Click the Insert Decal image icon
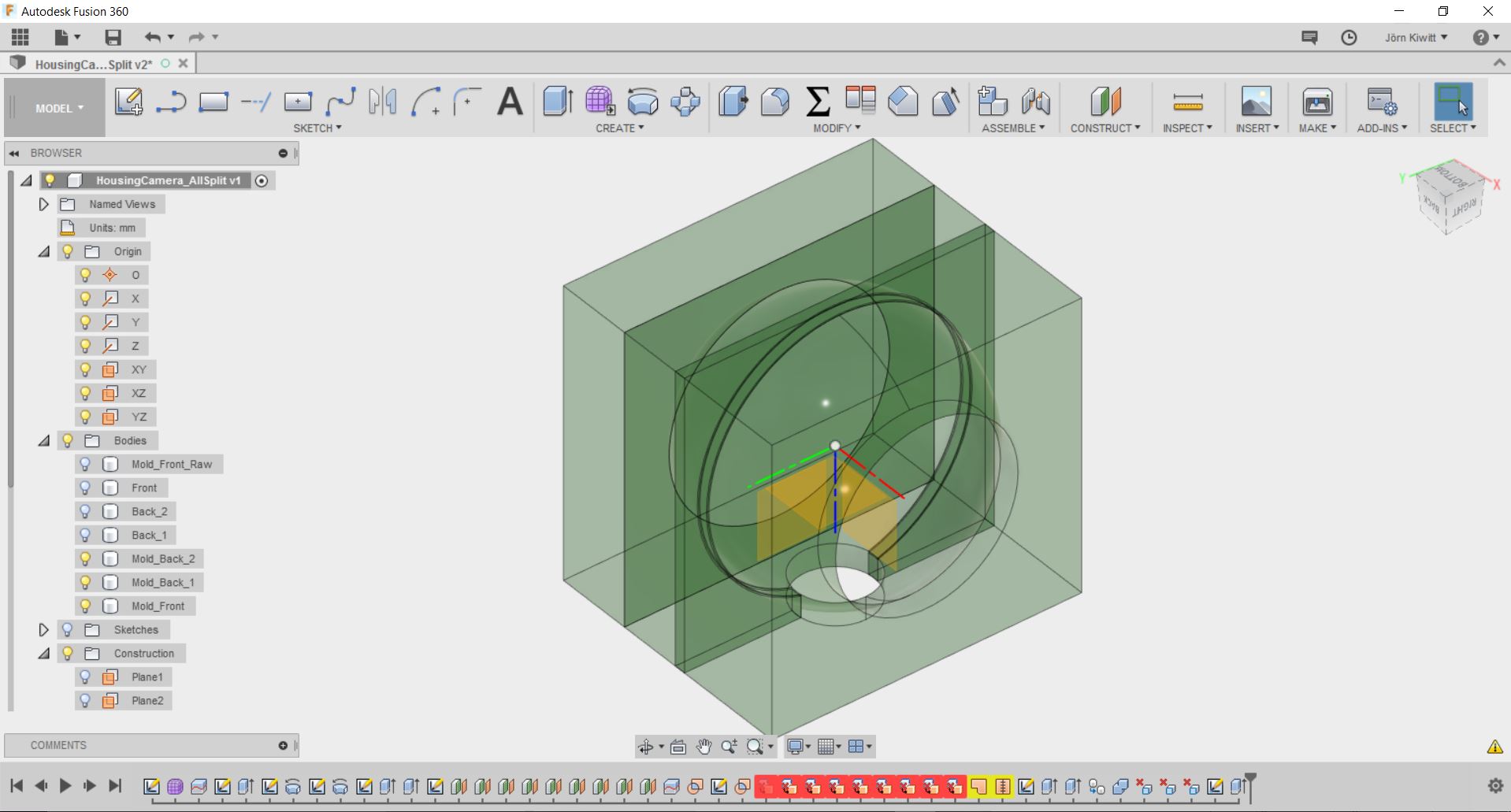1511x812 pixels. [x=1257, y=102]
